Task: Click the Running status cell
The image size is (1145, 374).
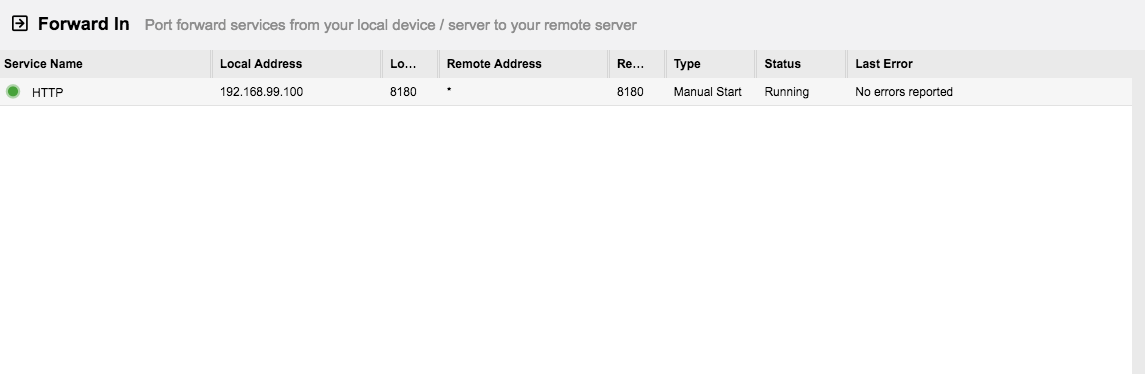Action: point(786,92)
